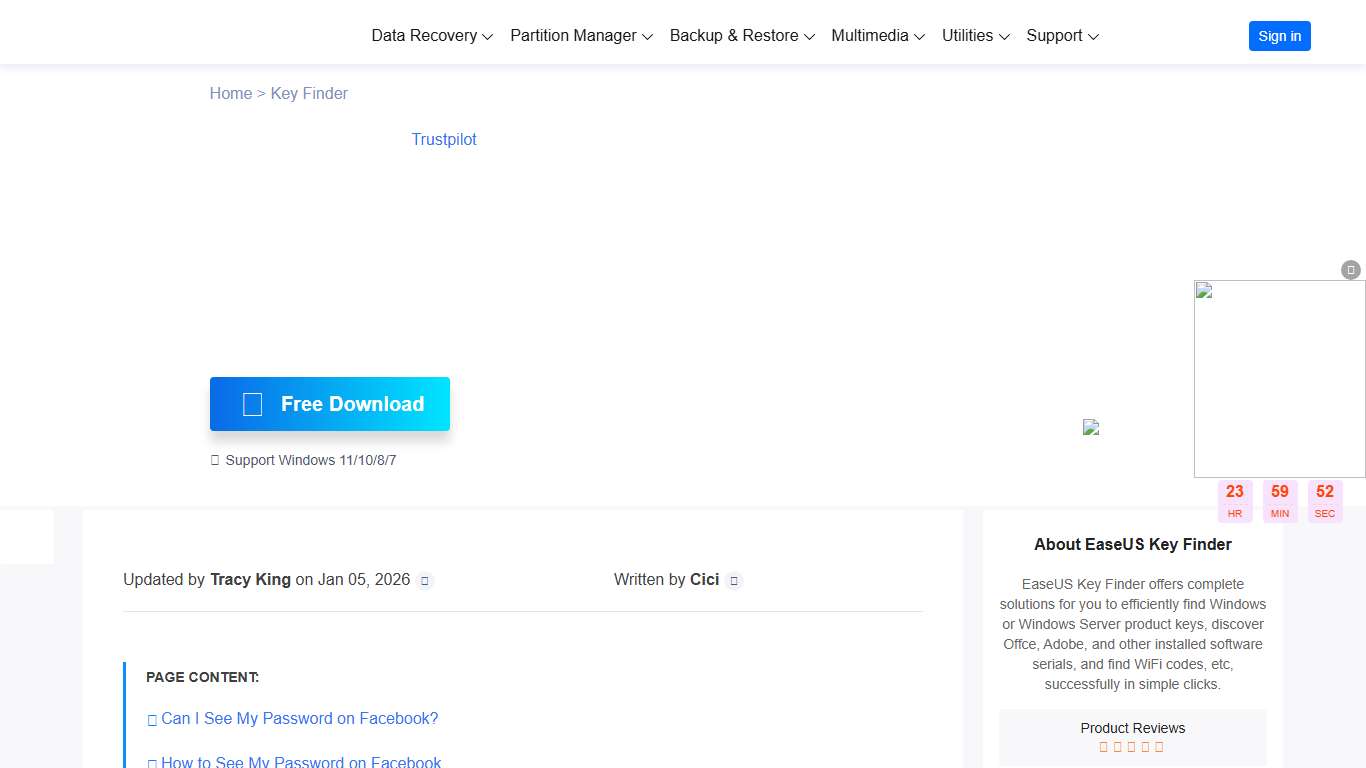
Task: Open the Multimedia menu
Action: pos(878,36)
